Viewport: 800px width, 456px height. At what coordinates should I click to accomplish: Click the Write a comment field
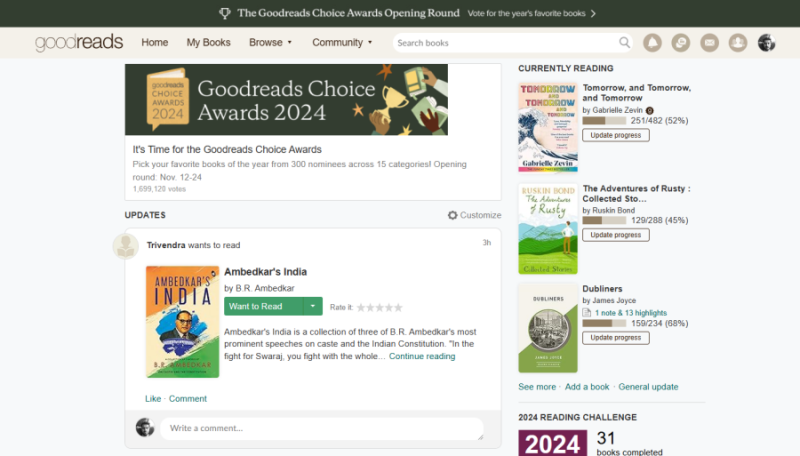click(321, 428)
